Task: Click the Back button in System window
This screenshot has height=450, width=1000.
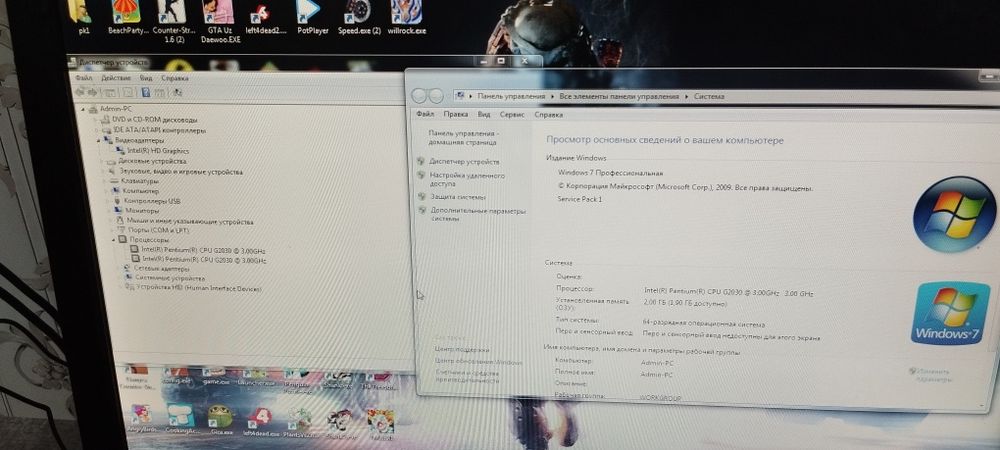Action: pos(419,96)
